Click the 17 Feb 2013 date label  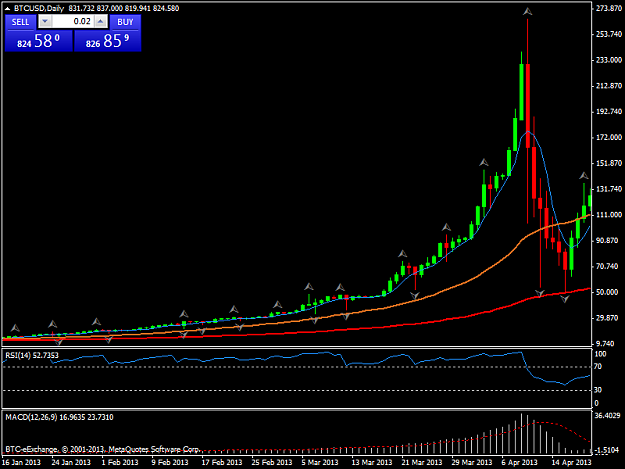tap(222, 462)
